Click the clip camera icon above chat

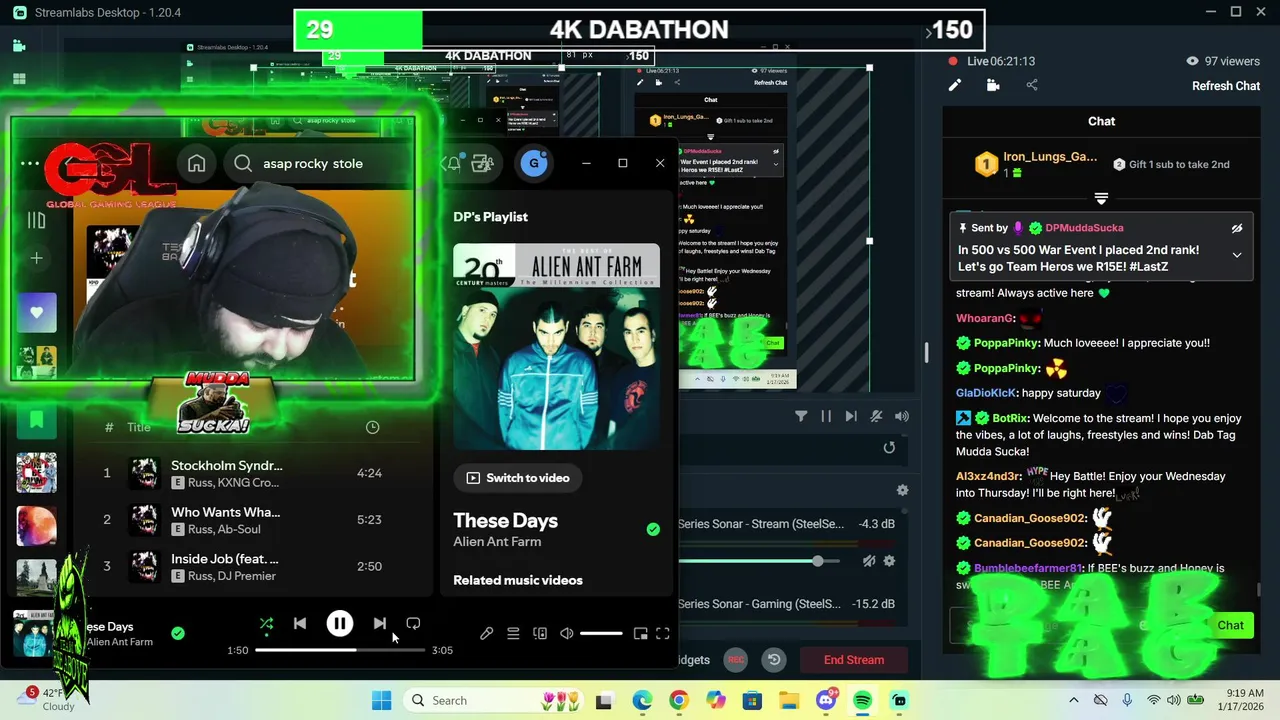coord(993,85)
